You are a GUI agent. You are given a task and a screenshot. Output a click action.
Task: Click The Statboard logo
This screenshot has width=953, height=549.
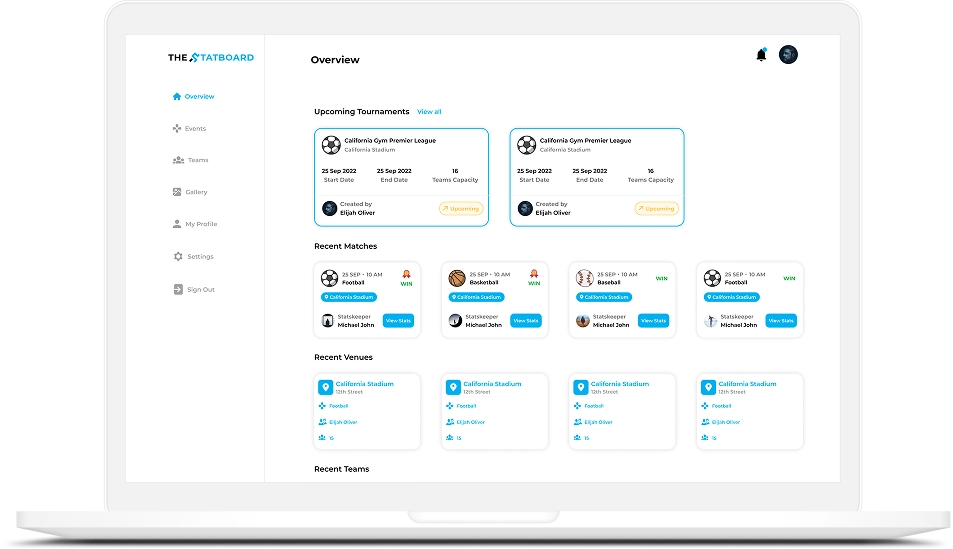211,58
